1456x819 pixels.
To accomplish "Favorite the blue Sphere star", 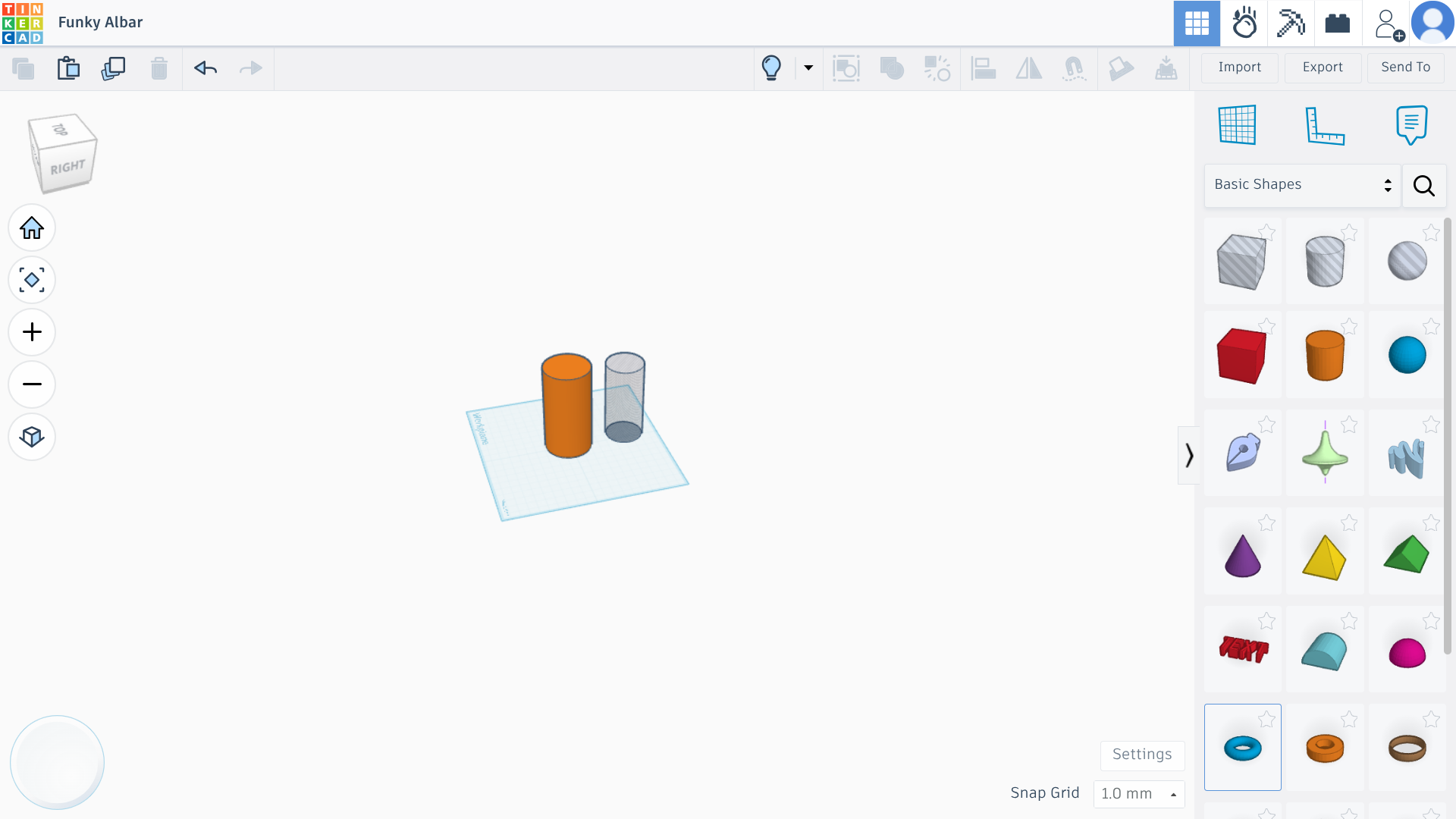I will [x=1431, y=326].
